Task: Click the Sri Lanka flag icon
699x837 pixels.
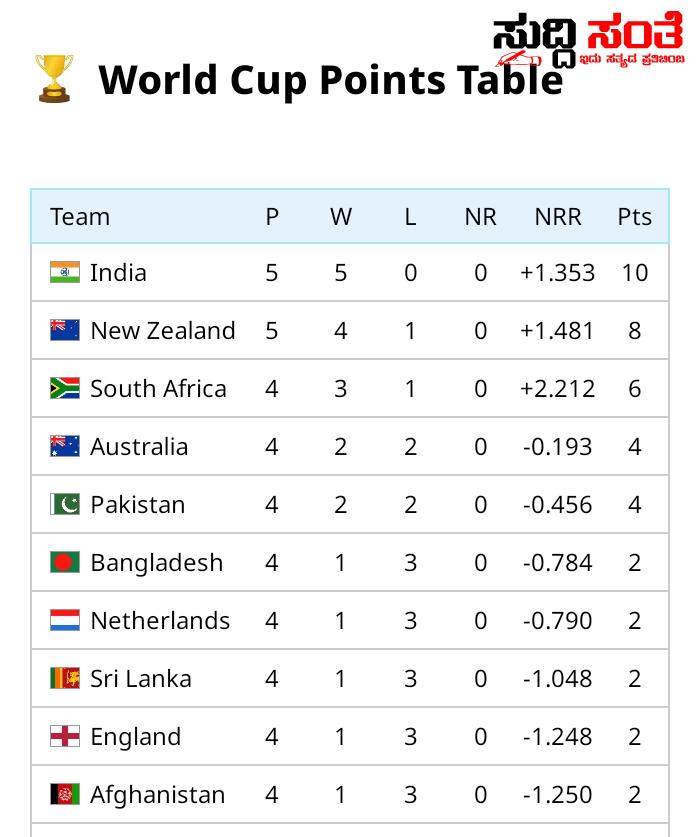Action: tap(65, 678)
